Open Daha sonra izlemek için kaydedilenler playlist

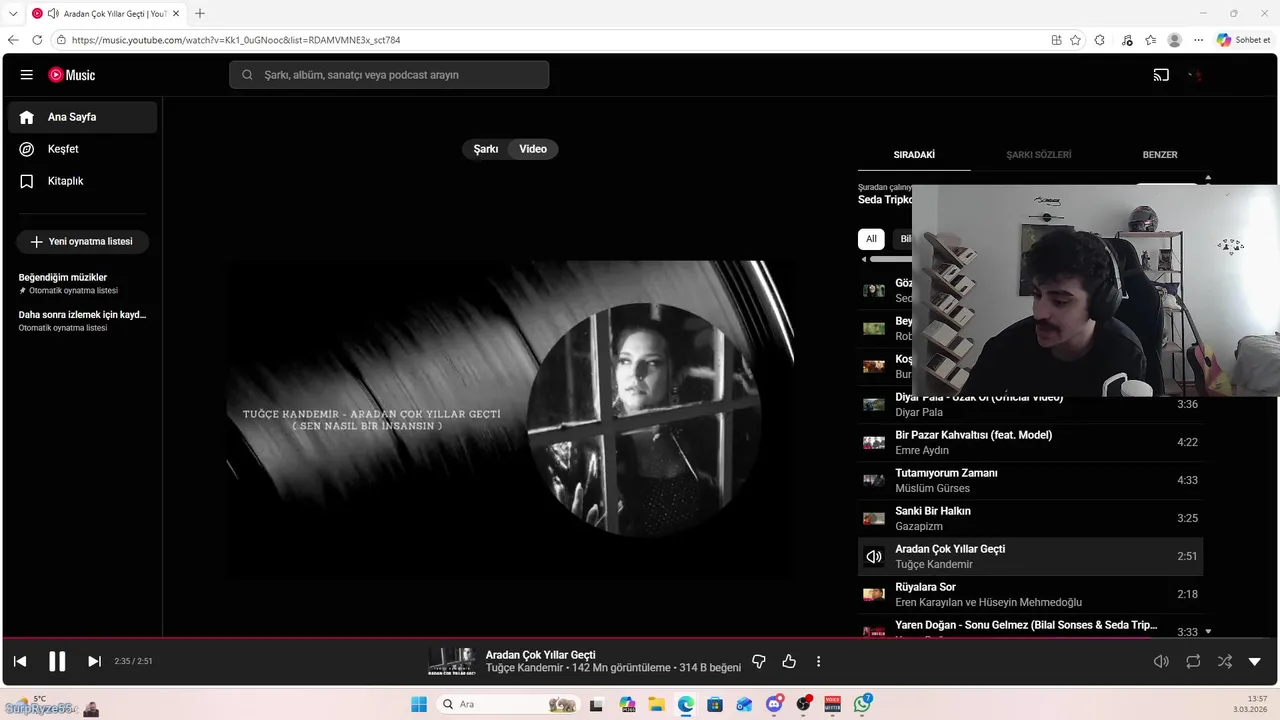pos(84,320)
